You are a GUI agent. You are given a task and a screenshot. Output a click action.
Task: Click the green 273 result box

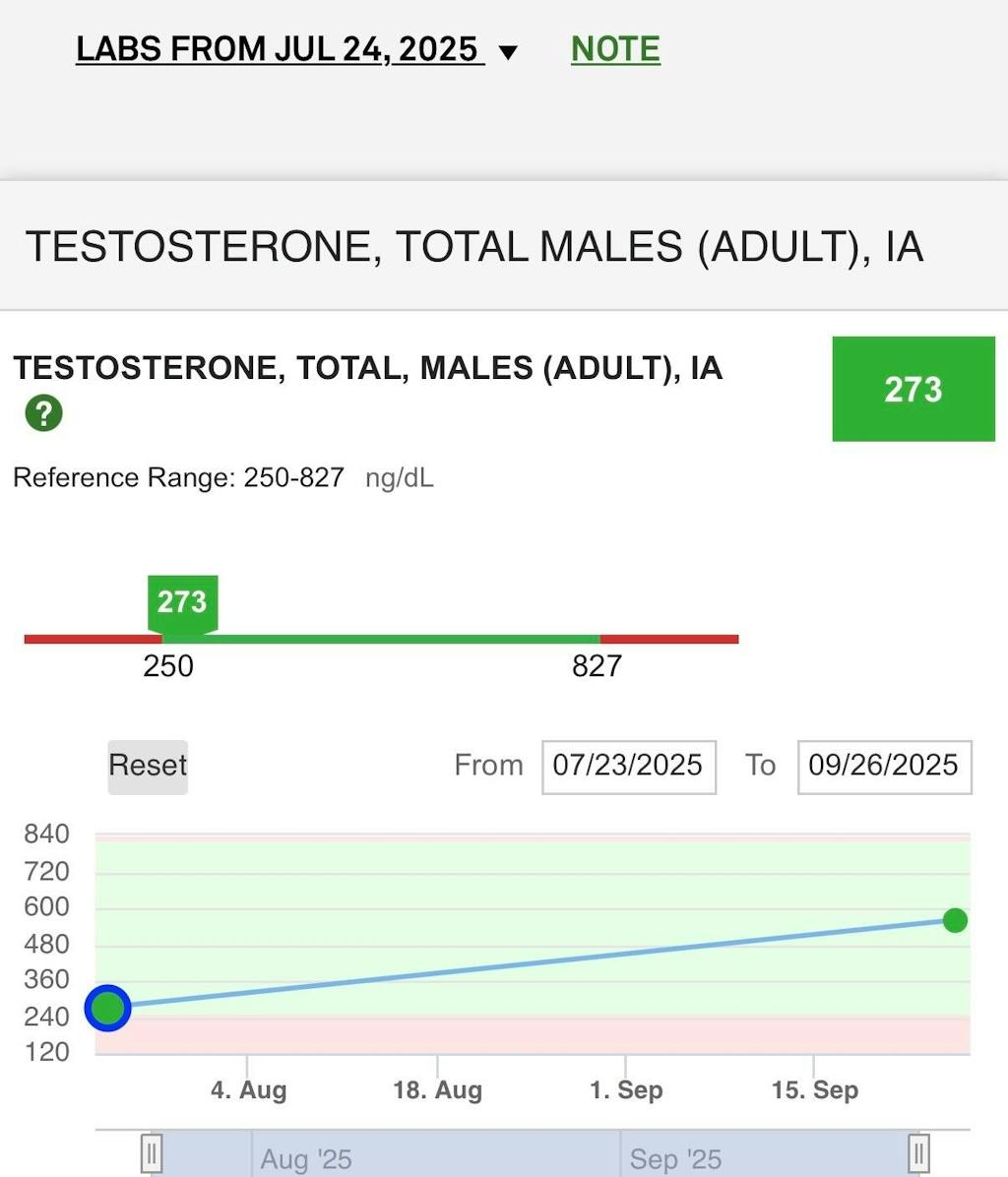913,389
